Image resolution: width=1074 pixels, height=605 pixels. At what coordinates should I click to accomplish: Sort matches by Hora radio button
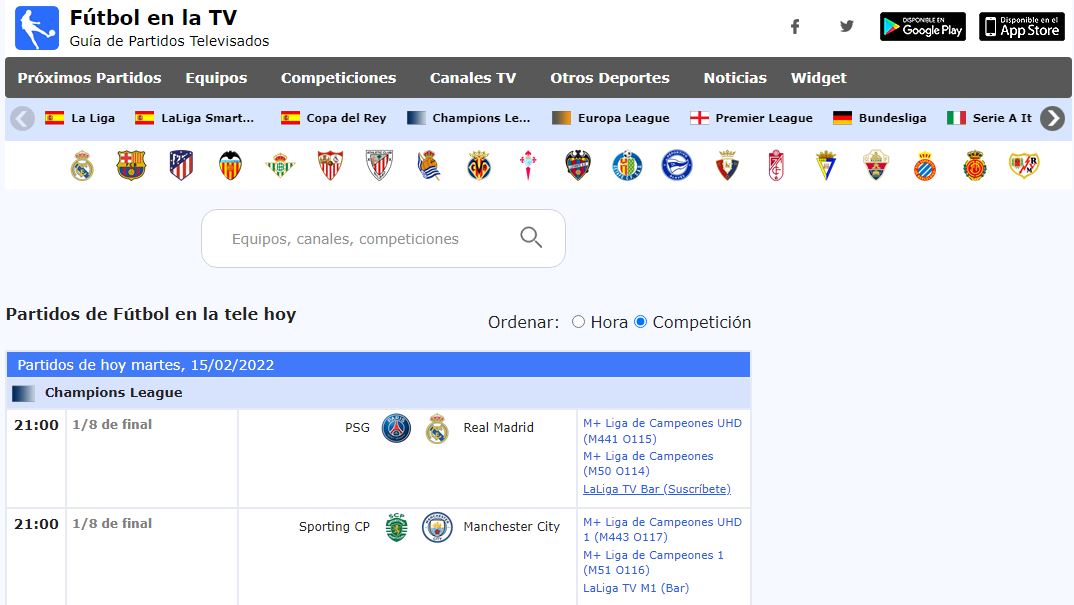578,322
